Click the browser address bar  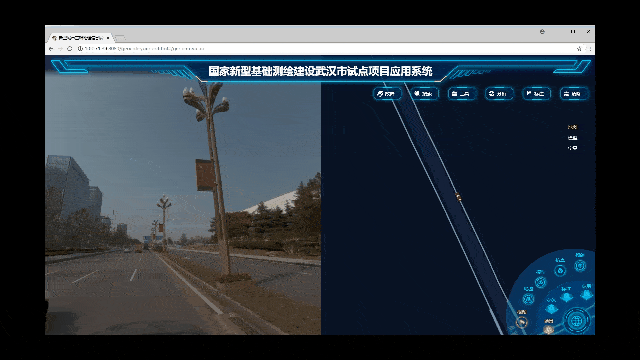327,49
